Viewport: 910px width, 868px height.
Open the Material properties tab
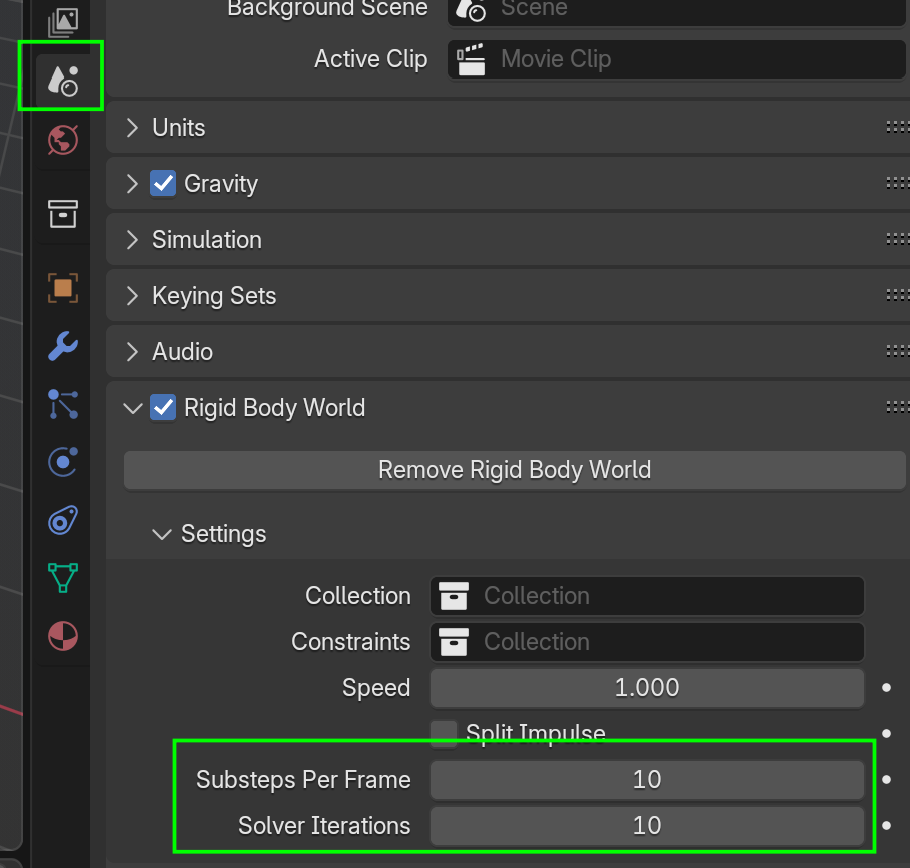63,636
